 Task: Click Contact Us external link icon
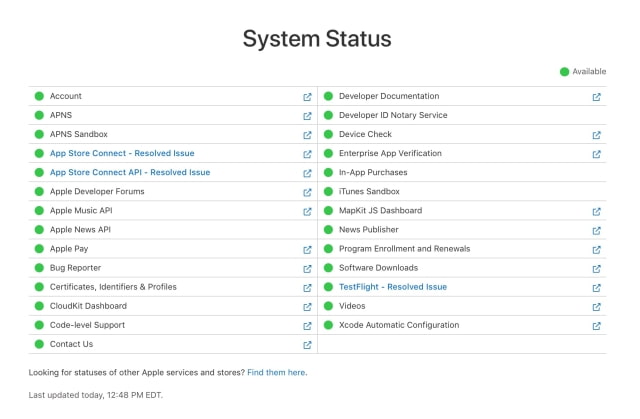[307, 344]
